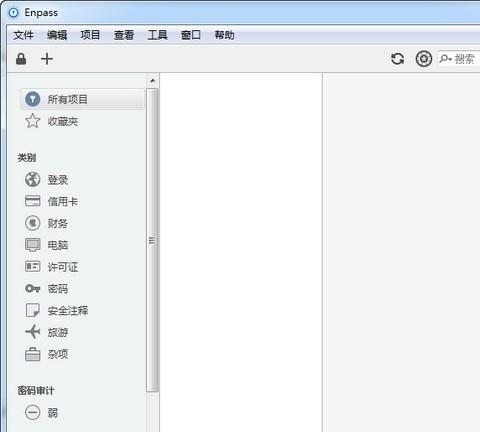
Task: Open the 项目 menu
Action: point(90,35)
